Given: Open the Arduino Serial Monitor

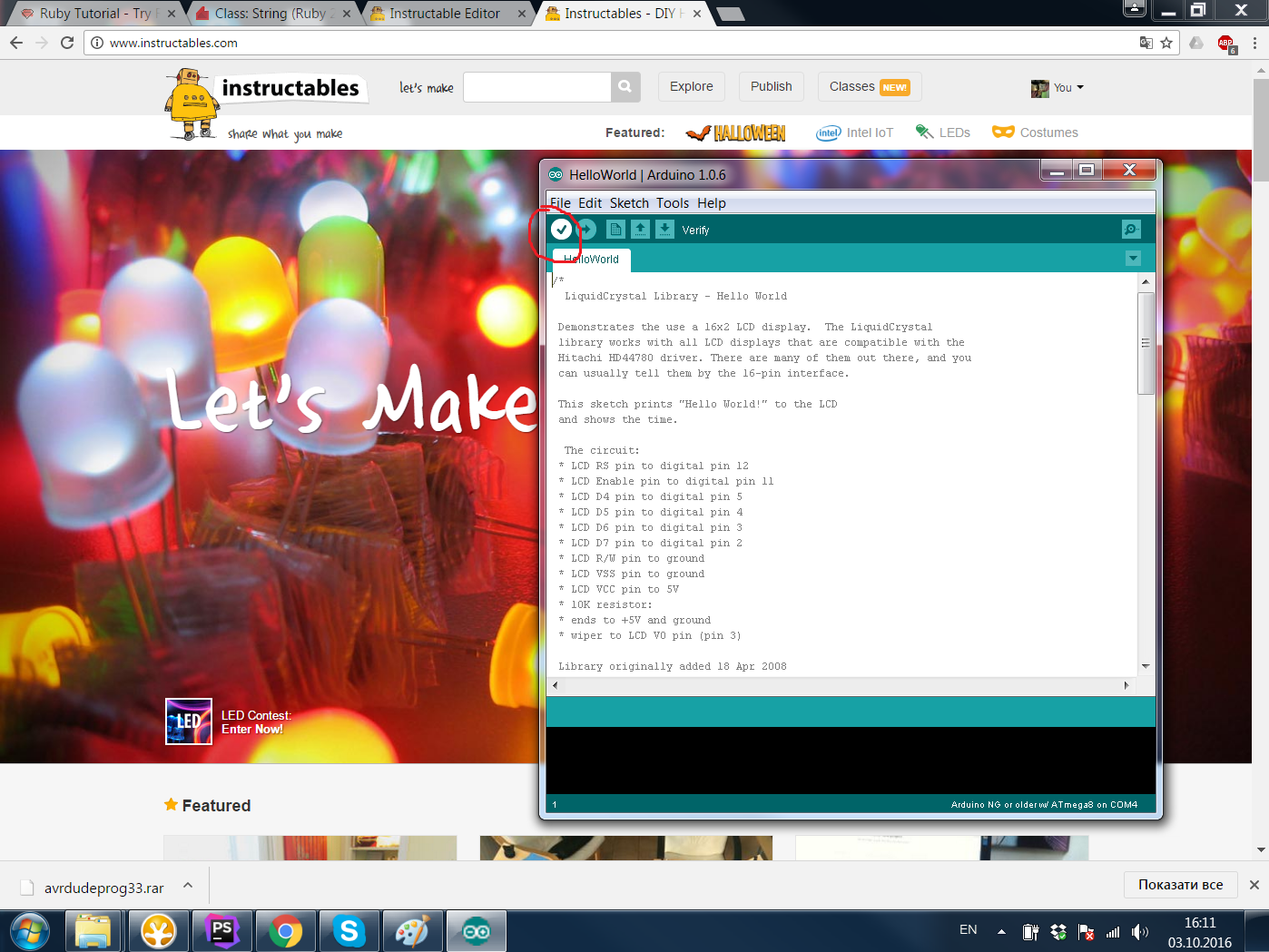Looking at the screenshot, I should [1131, 230].
